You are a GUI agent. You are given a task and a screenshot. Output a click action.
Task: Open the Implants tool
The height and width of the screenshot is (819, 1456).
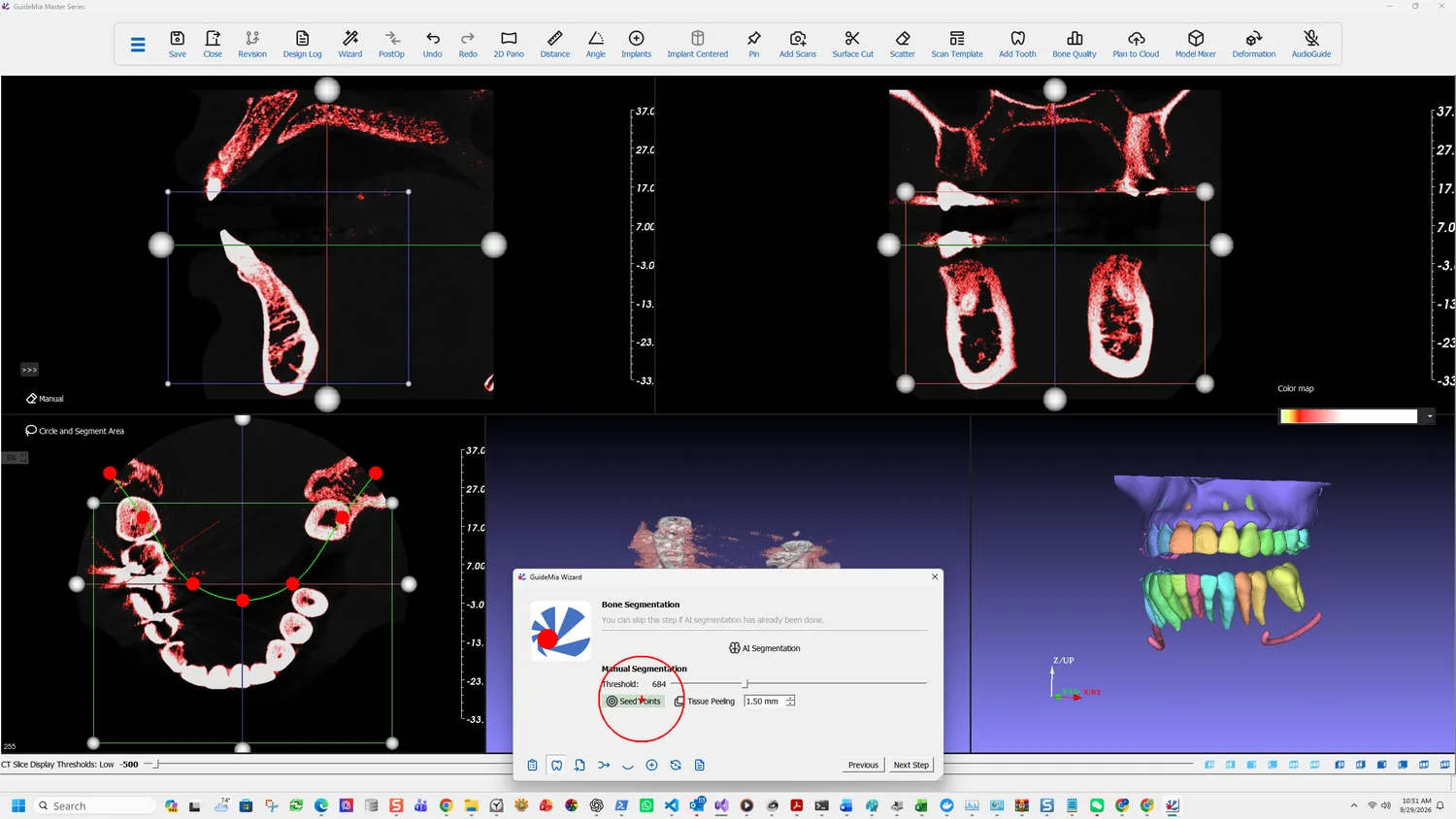[637, 44]
